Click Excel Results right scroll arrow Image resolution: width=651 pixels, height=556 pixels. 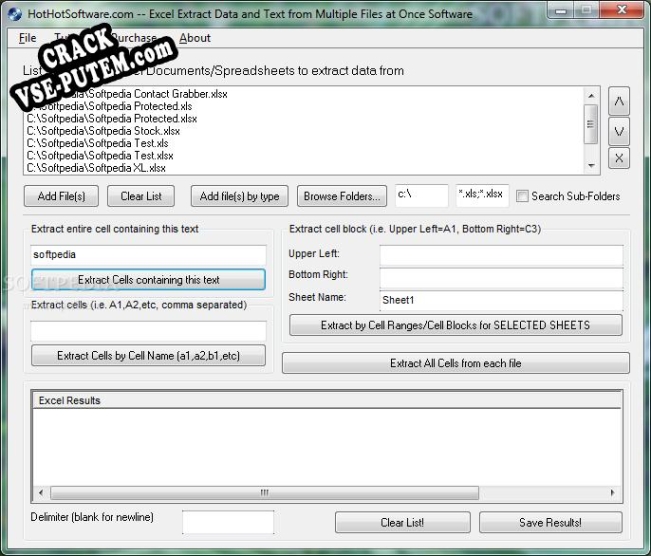pyautogui.click(x=613, y=493)
